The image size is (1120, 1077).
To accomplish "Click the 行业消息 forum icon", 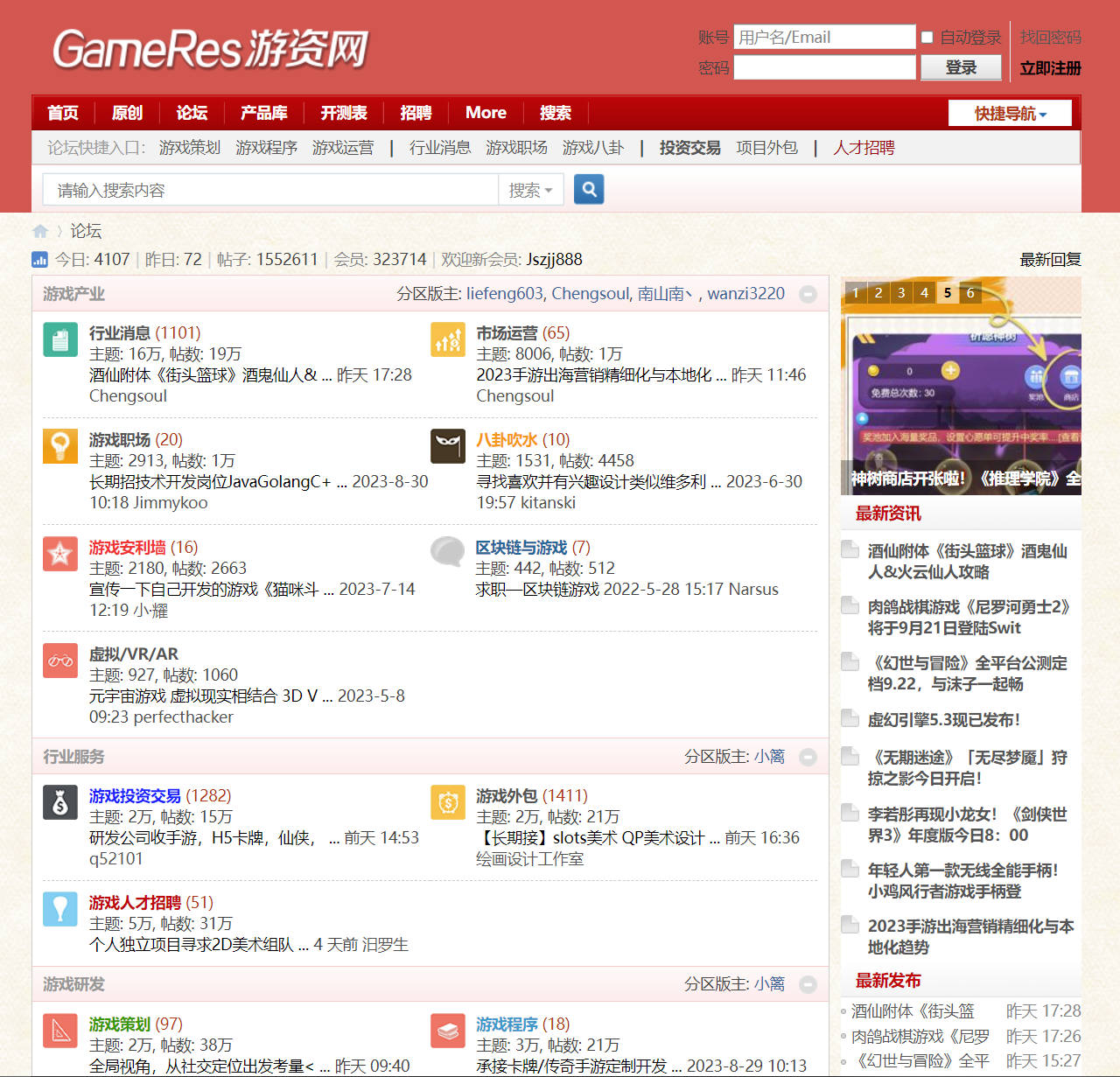I will pyautogui.click(x=60, y=339).
